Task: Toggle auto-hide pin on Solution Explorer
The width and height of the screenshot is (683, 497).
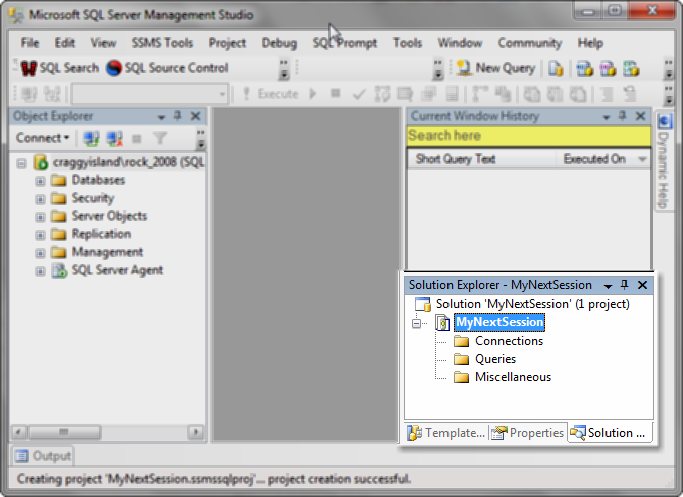Action: pyautogui.click(x=625, y=285)
